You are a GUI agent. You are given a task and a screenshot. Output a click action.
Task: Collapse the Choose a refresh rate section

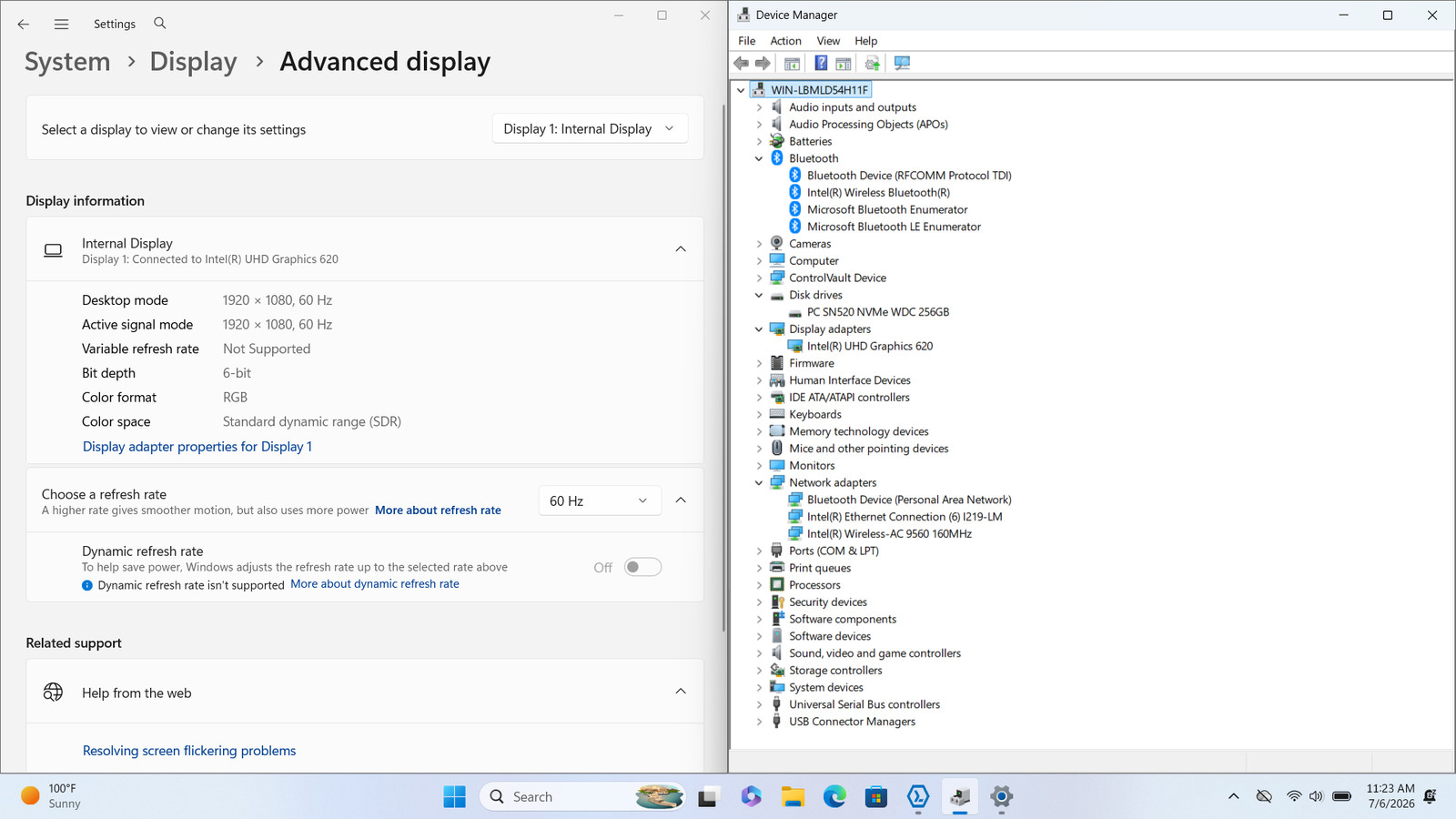(681, 500)
